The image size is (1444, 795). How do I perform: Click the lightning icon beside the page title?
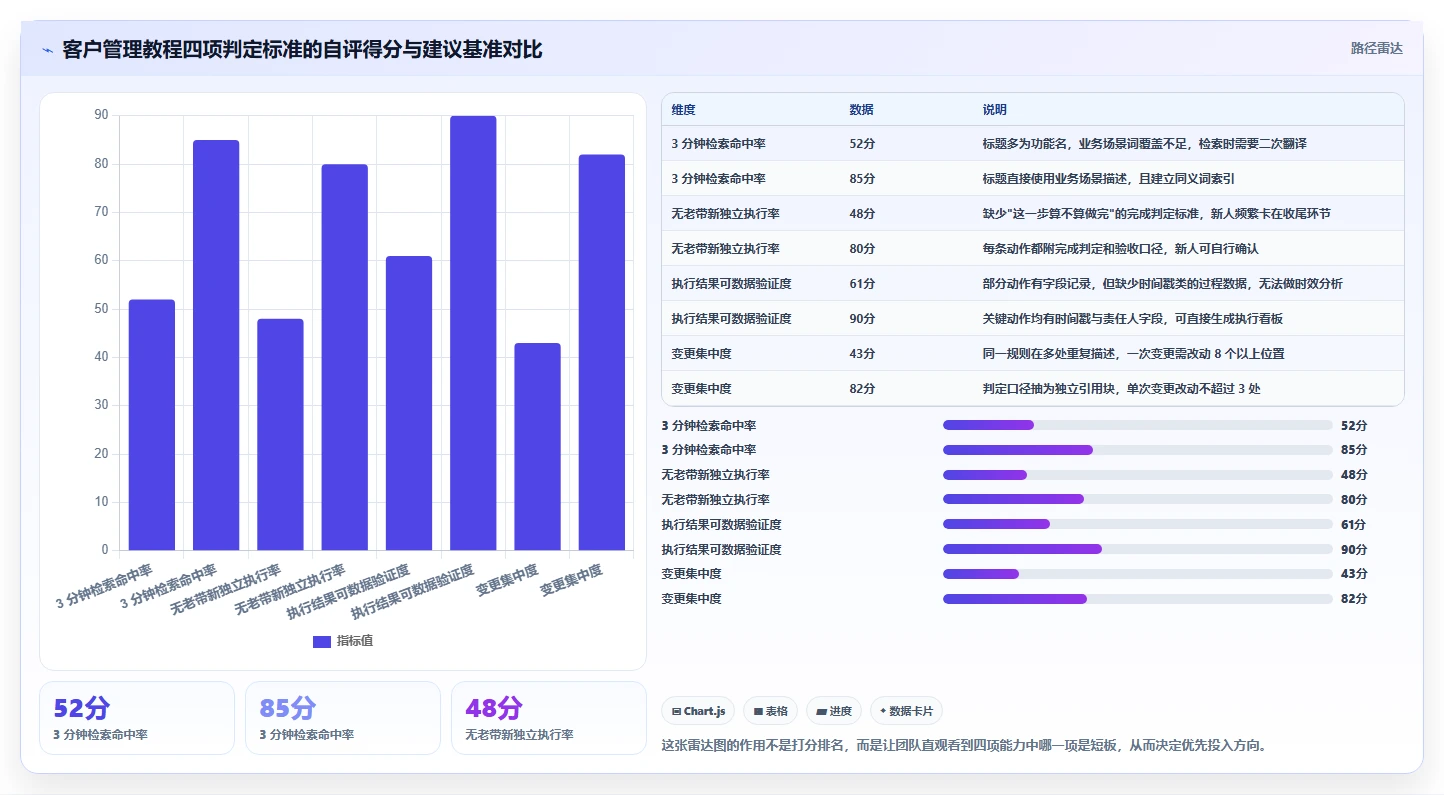click(x=48, y=50)
